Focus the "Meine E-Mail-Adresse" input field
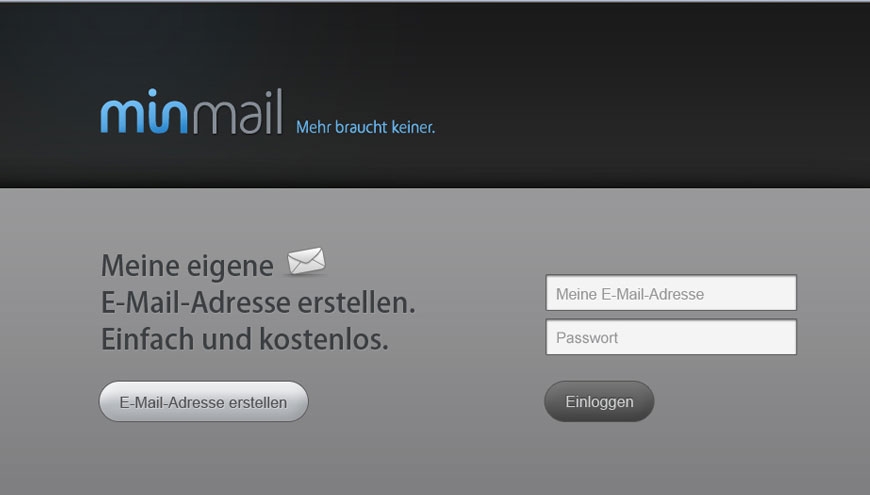870x495 pixels. click(671, 293)
